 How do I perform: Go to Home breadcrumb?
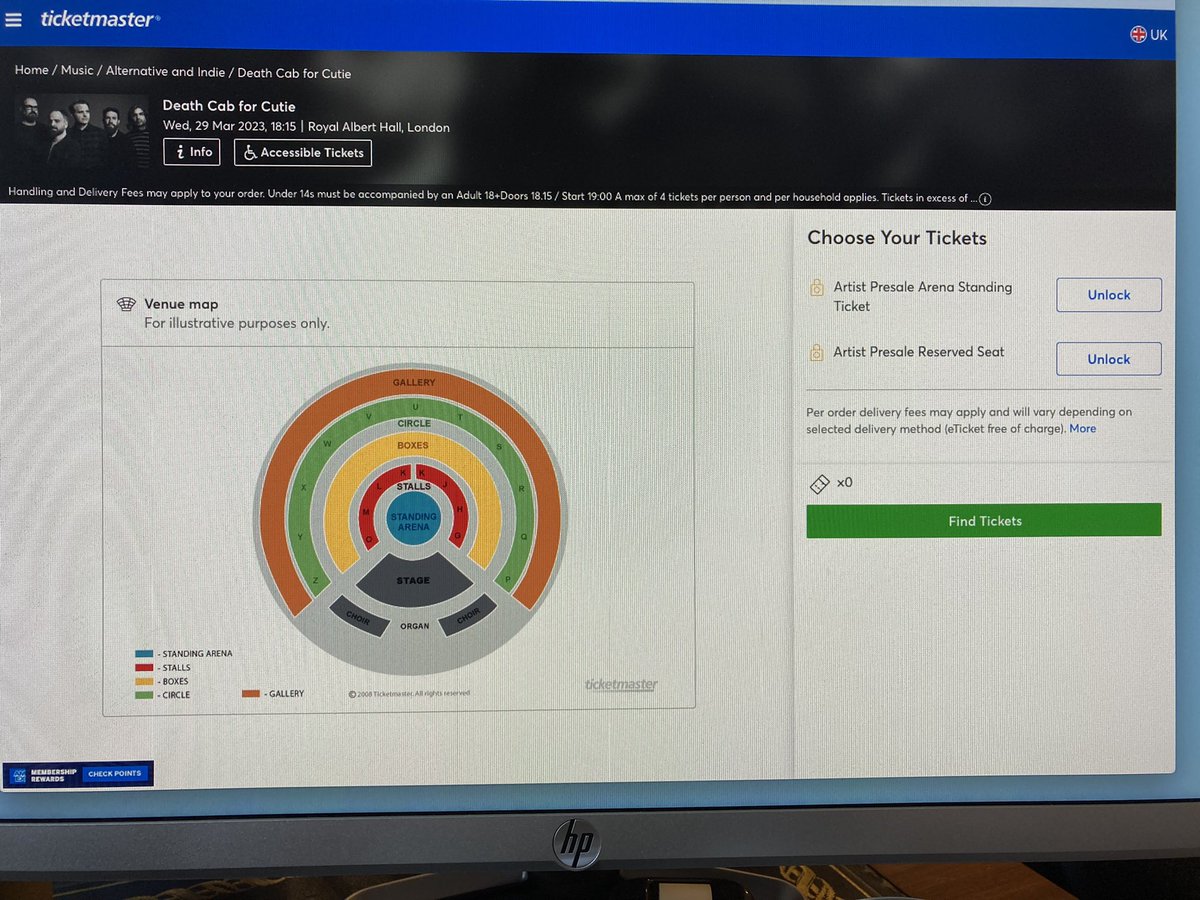click(31, 71)
